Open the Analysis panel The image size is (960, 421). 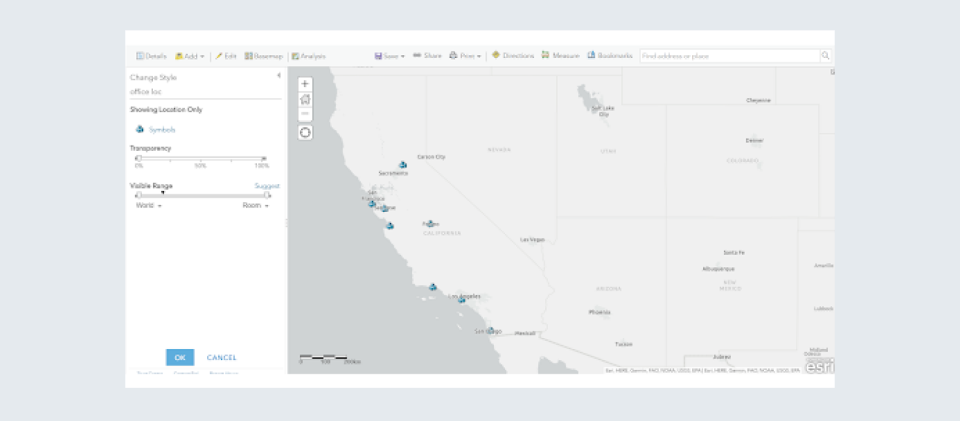[308, 56]
